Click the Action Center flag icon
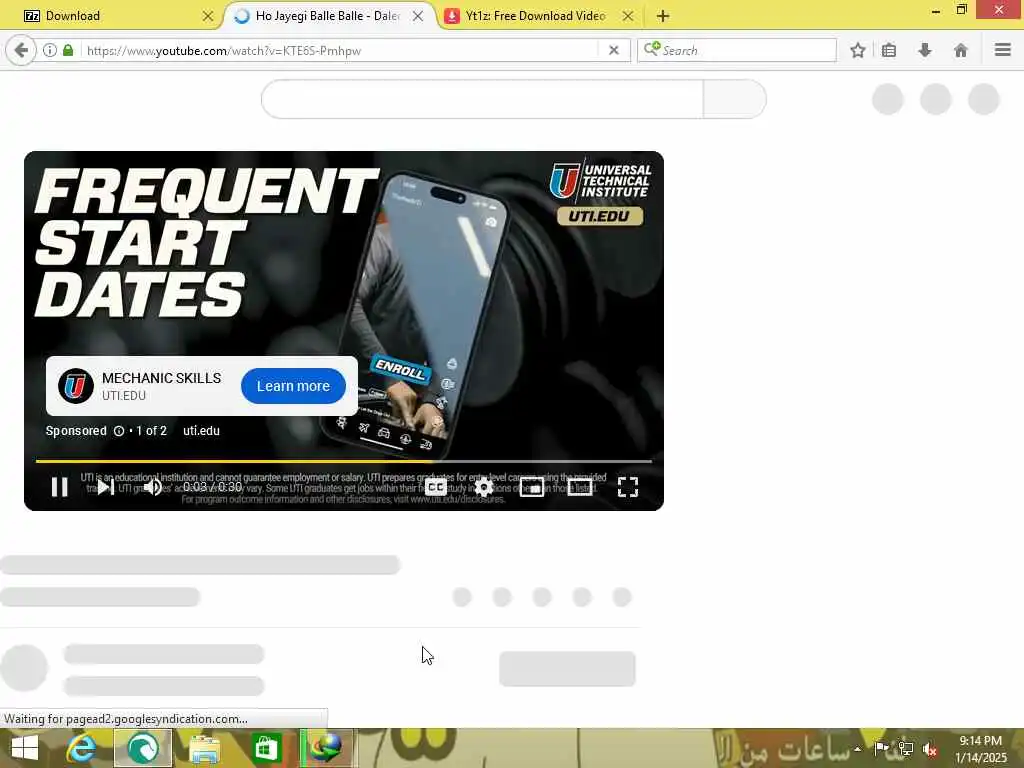The height and width of the screenshot is (768, 1024). point(881,748)
